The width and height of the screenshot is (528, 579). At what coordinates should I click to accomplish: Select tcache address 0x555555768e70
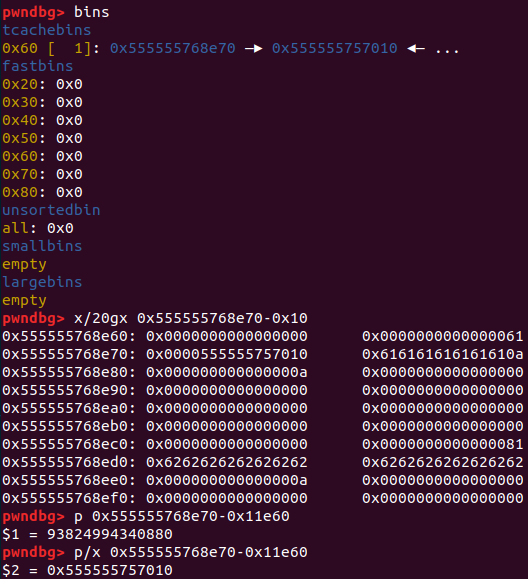[172, 48]
